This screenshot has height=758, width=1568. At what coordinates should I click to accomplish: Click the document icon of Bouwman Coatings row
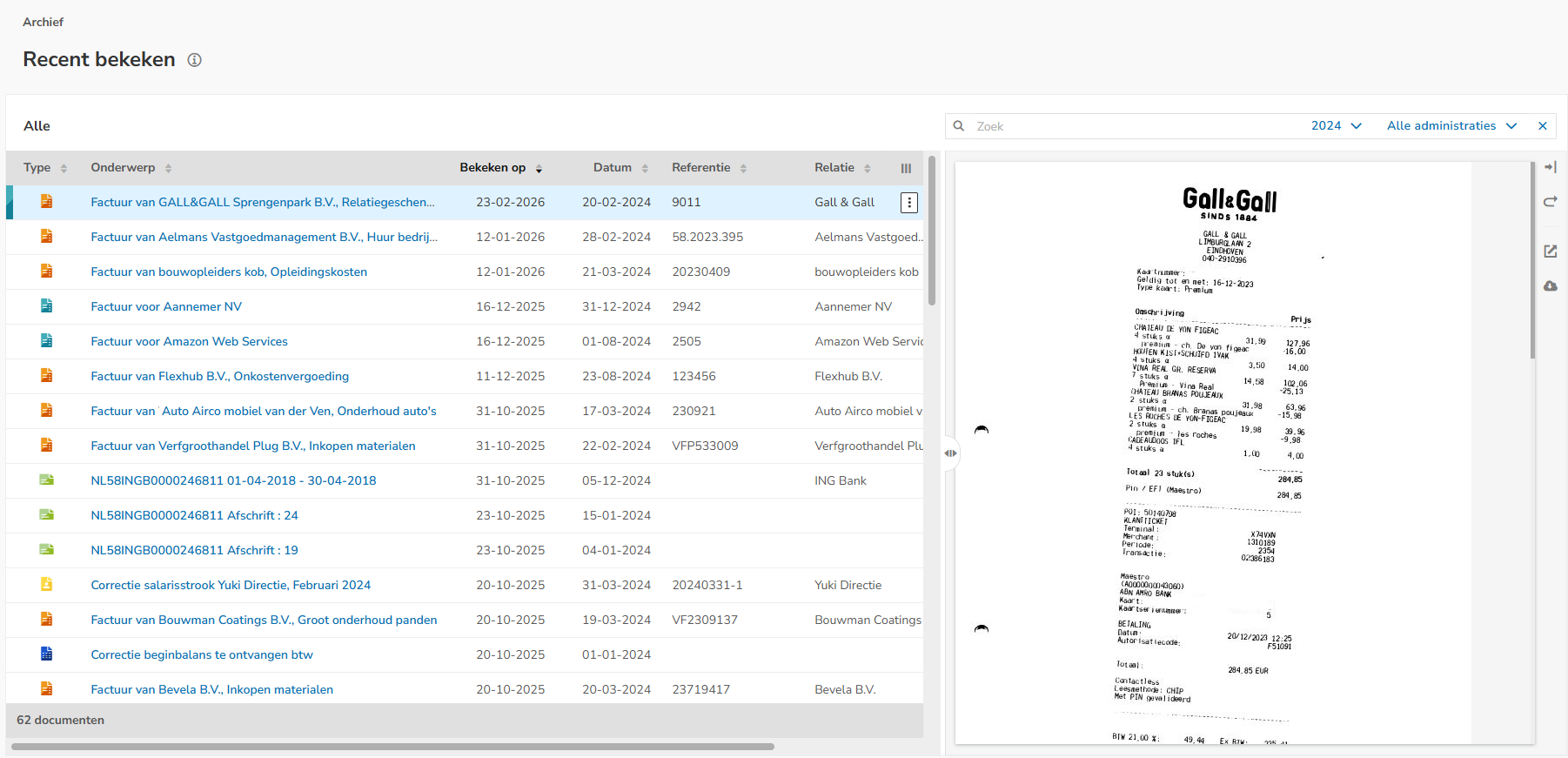(47, 620)
